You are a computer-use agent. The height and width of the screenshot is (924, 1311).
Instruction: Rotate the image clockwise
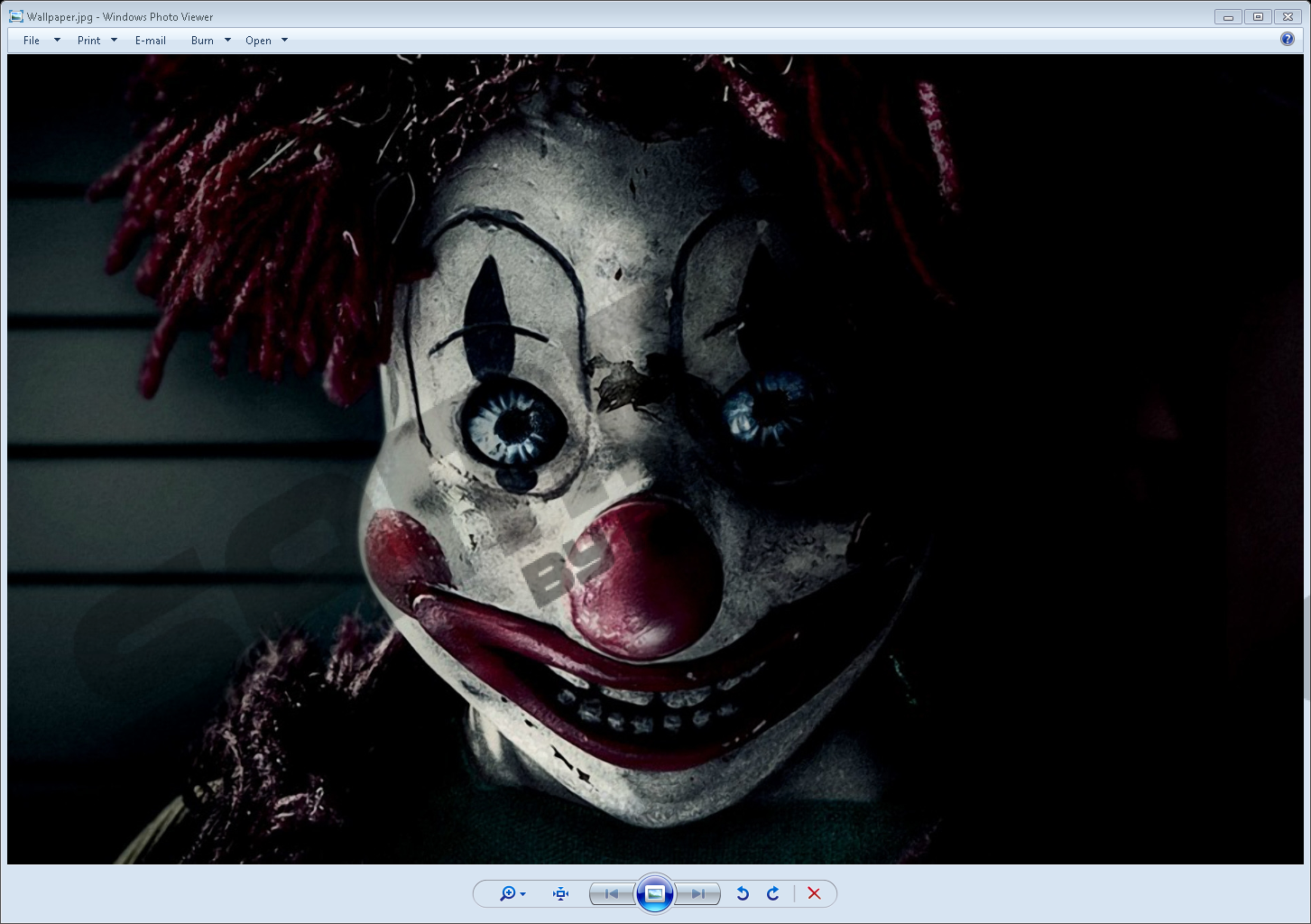(773, 893)
